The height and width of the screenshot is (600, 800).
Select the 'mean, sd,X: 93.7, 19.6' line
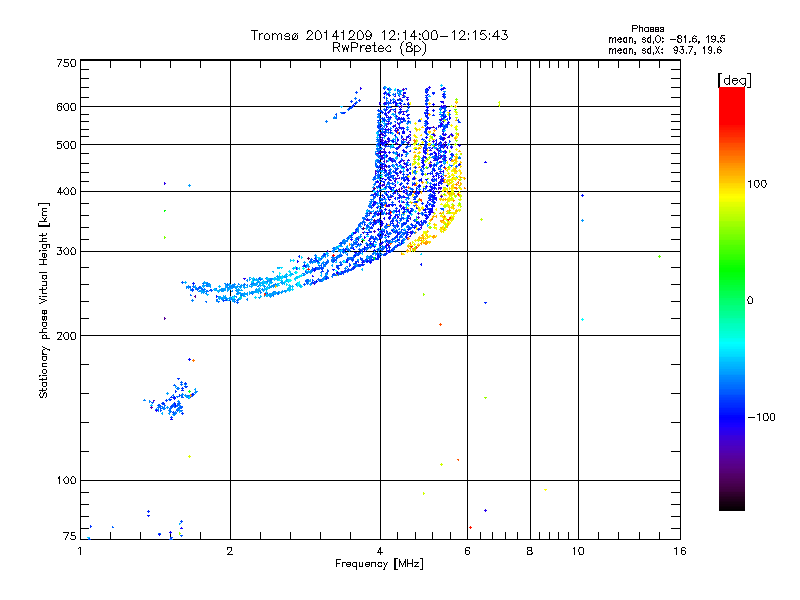point(665,50)
